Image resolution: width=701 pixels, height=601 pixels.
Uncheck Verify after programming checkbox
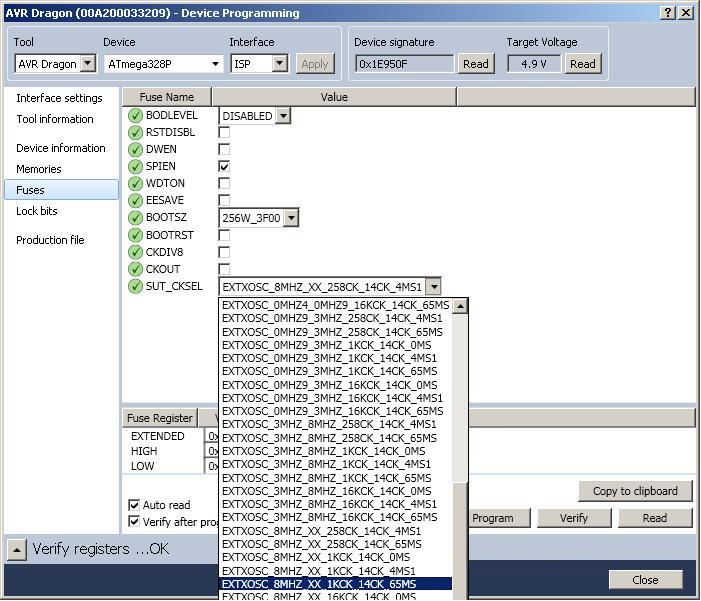(134, 521)
